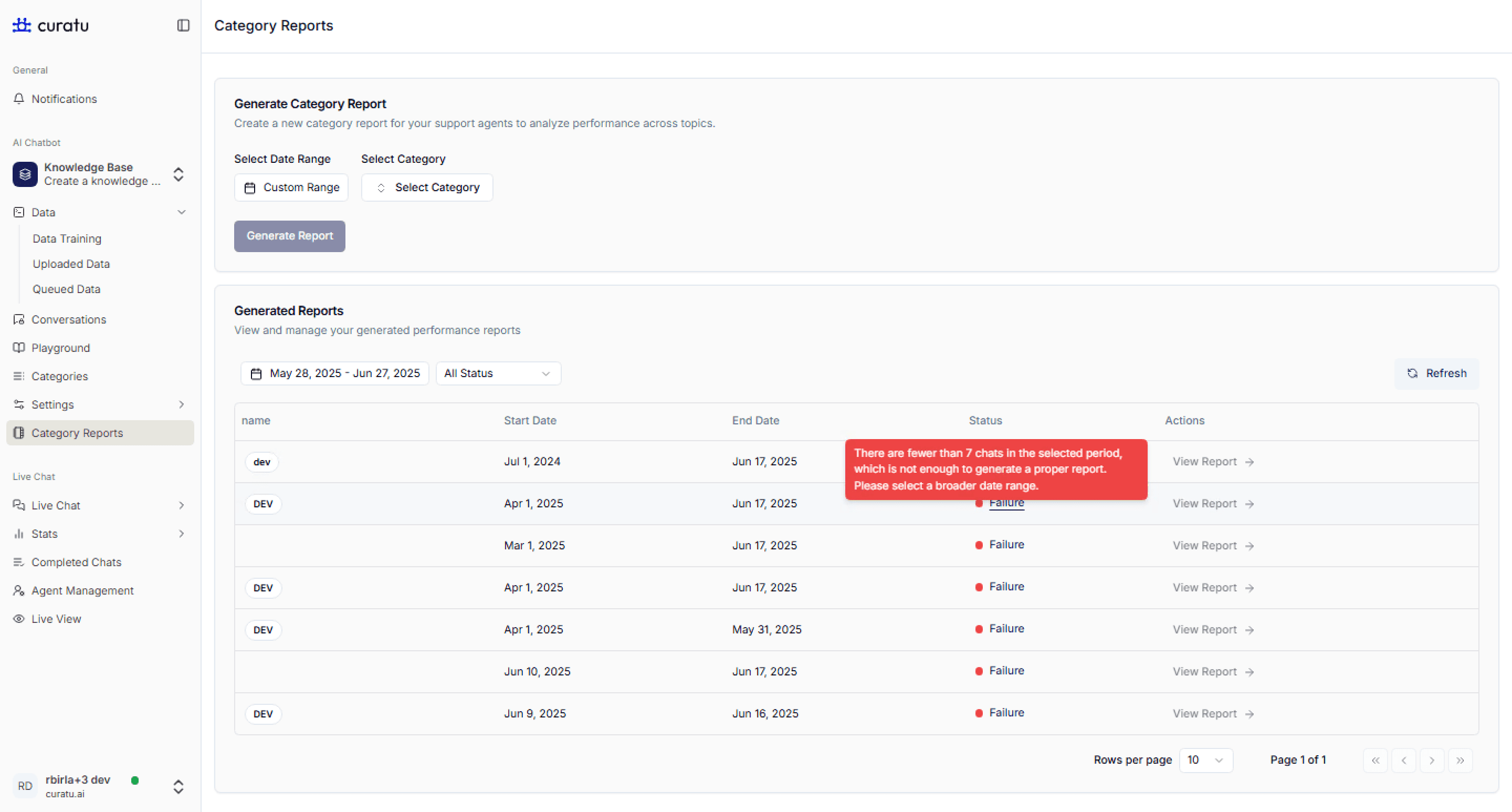Viewport: 1512px width, 812px height.
Task: View Report for Jun 10, 2025 row
Action: point(1213,672)
